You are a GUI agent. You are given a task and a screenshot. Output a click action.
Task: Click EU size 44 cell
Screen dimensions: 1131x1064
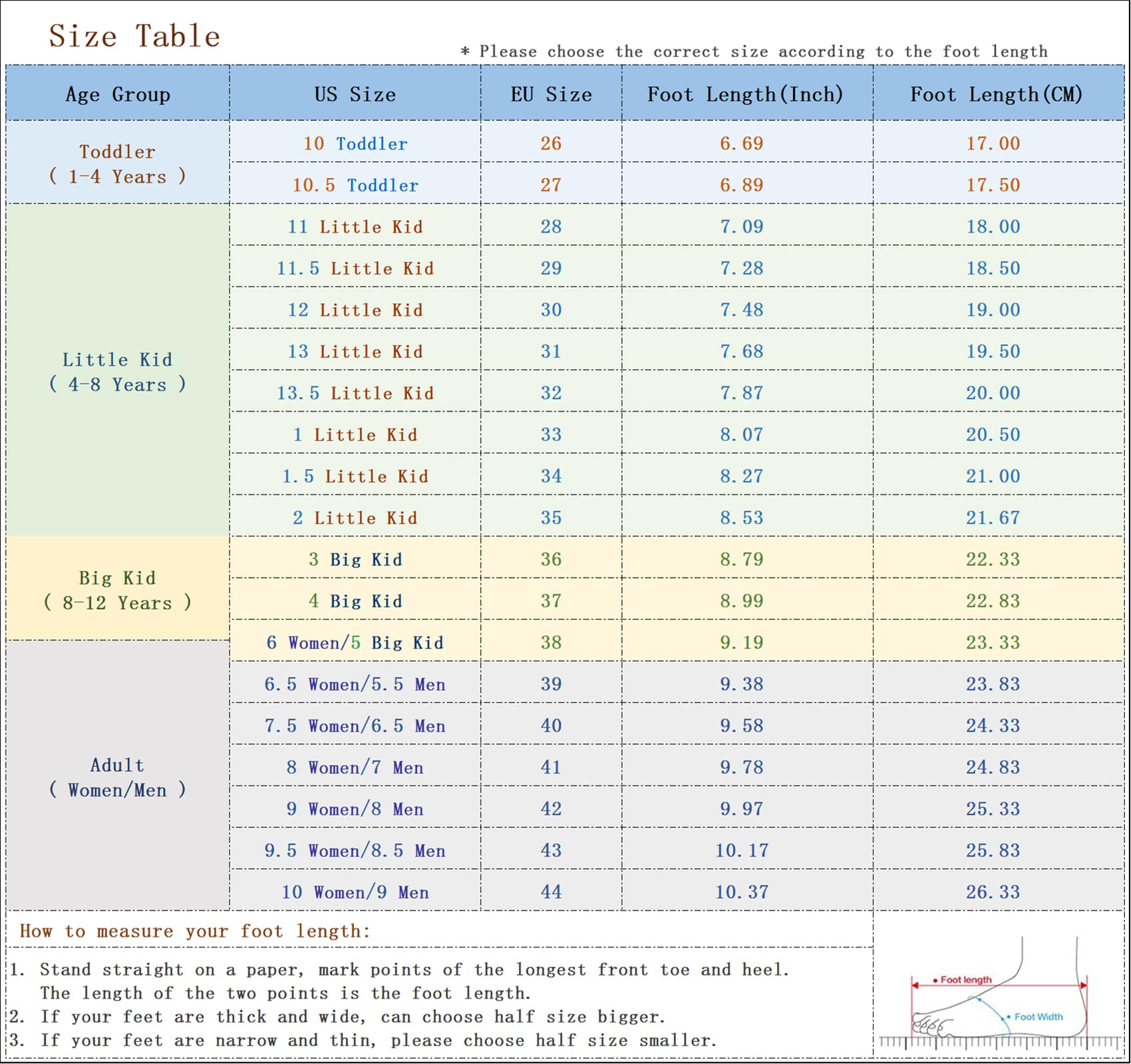[551, 892]
